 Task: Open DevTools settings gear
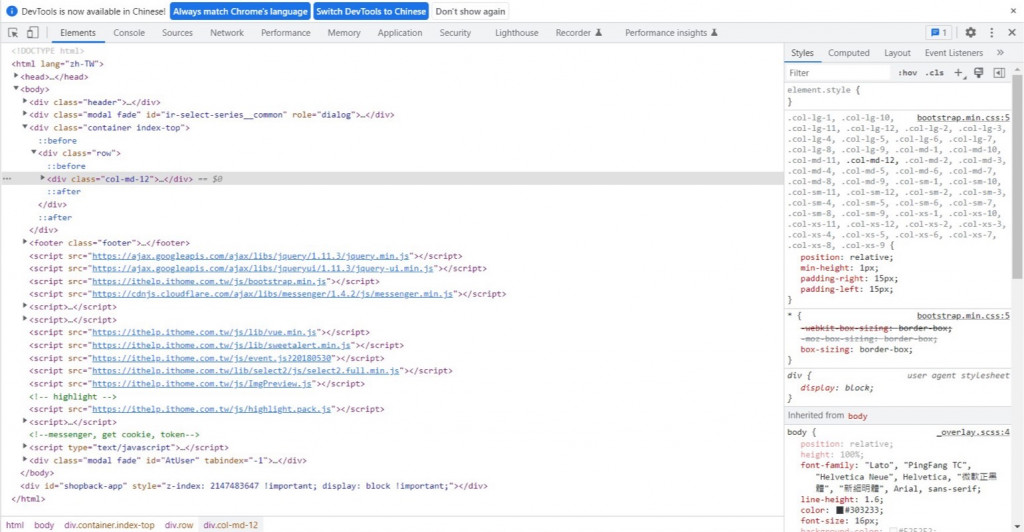point(970,33)
